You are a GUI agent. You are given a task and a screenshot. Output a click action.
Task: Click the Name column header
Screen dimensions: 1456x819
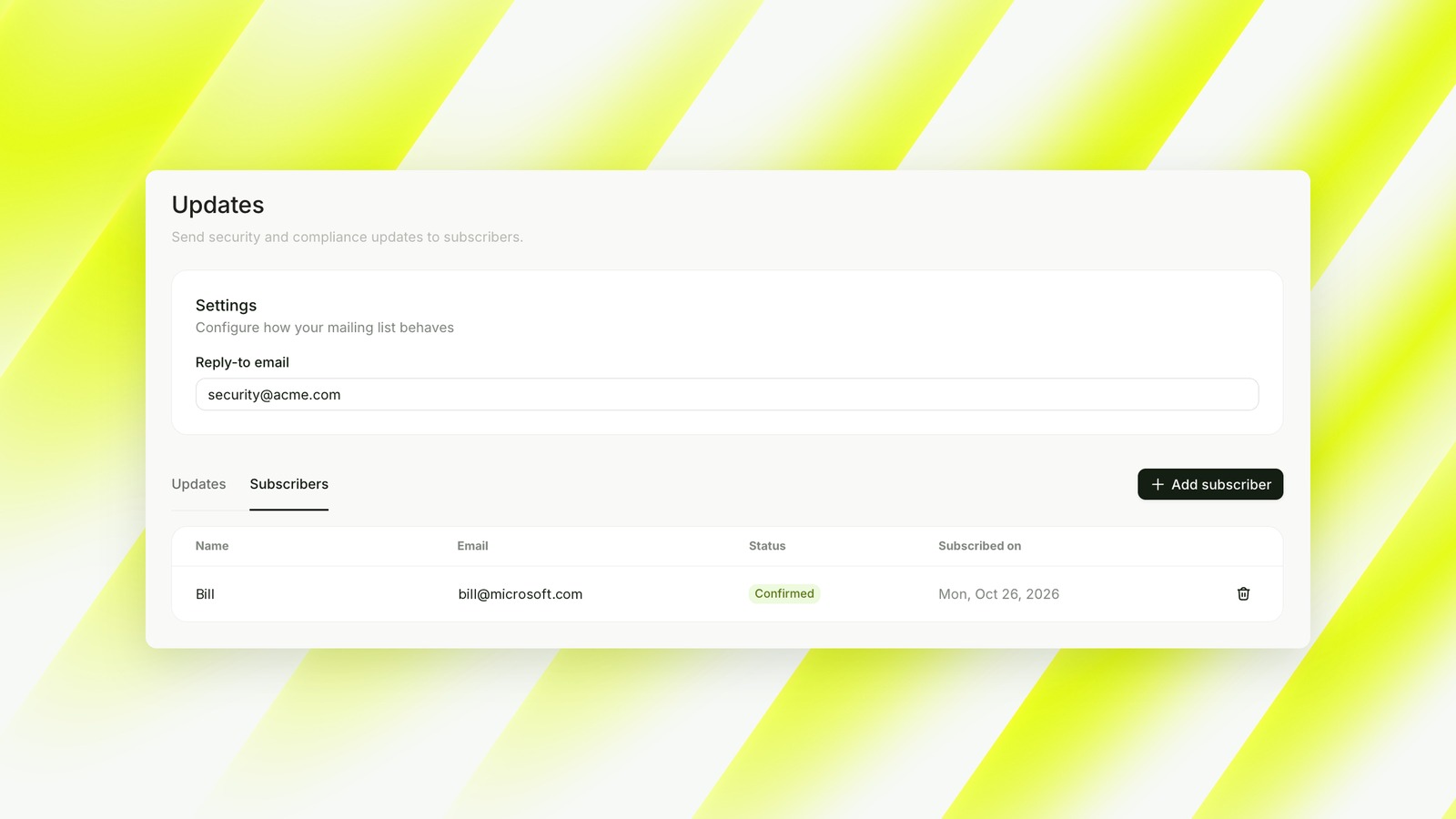pos(212,546)
